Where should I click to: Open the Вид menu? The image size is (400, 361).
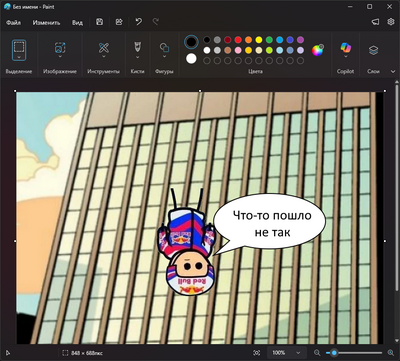click(77, 22)
